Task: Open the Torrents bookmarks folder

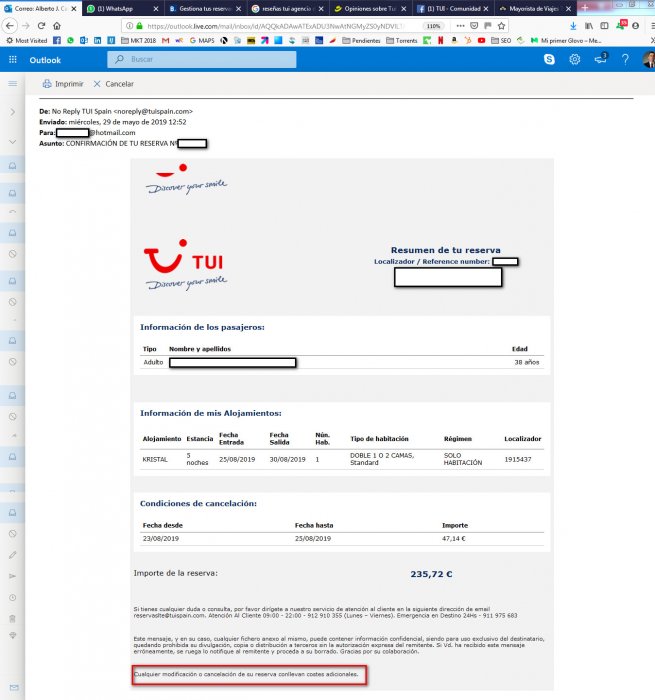Action: coord(401,41)
